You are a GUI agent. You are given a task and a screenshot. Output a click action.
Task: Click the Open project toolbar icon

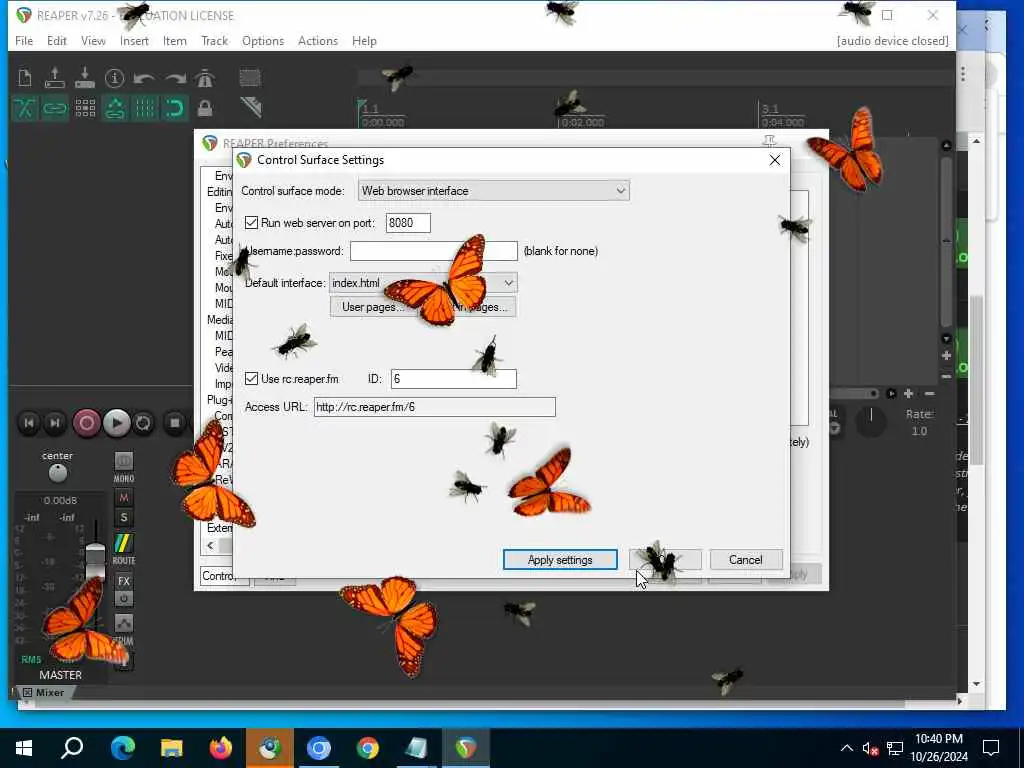[55, 78]
